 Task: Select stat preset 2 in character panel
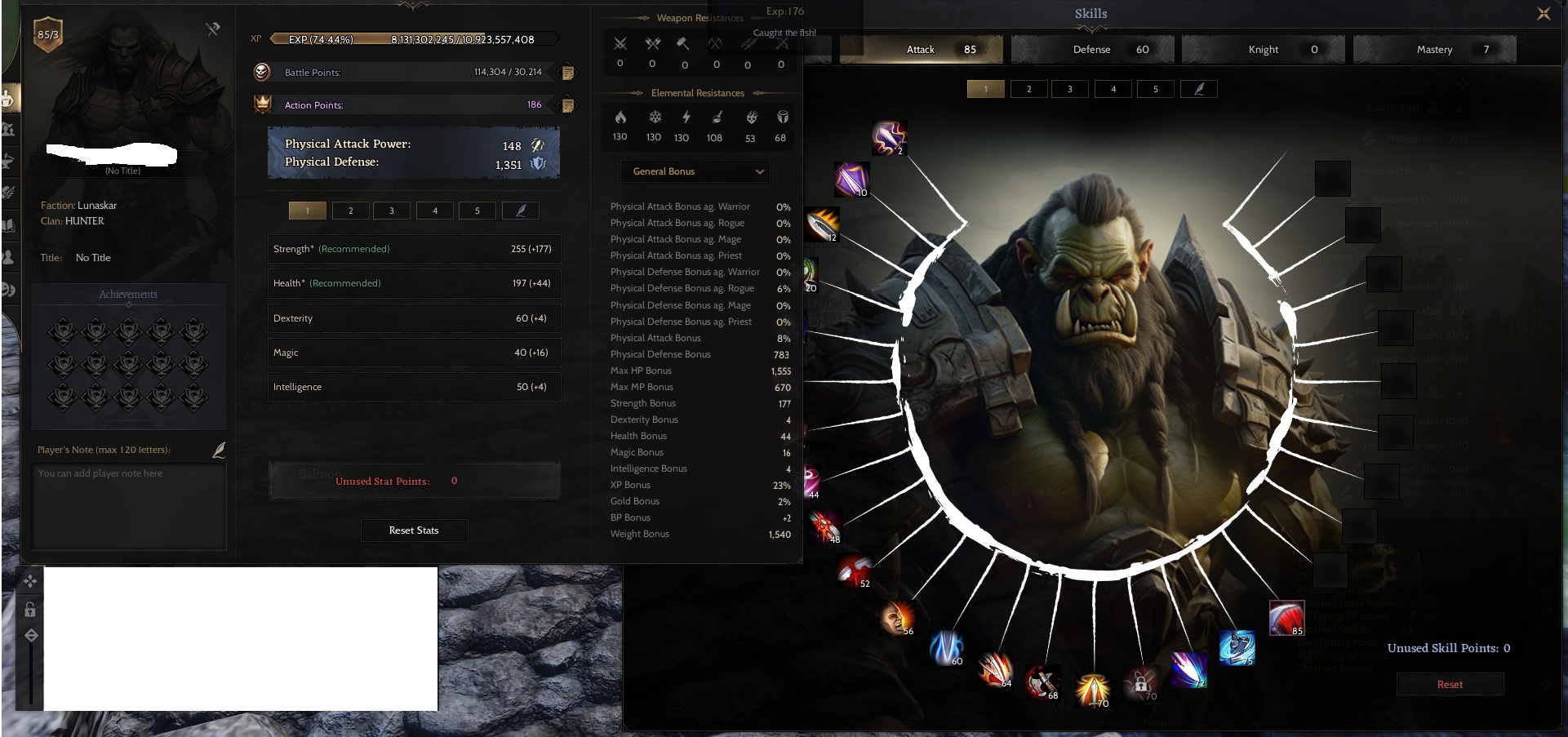pyautogui.click(x=351, y=211)
